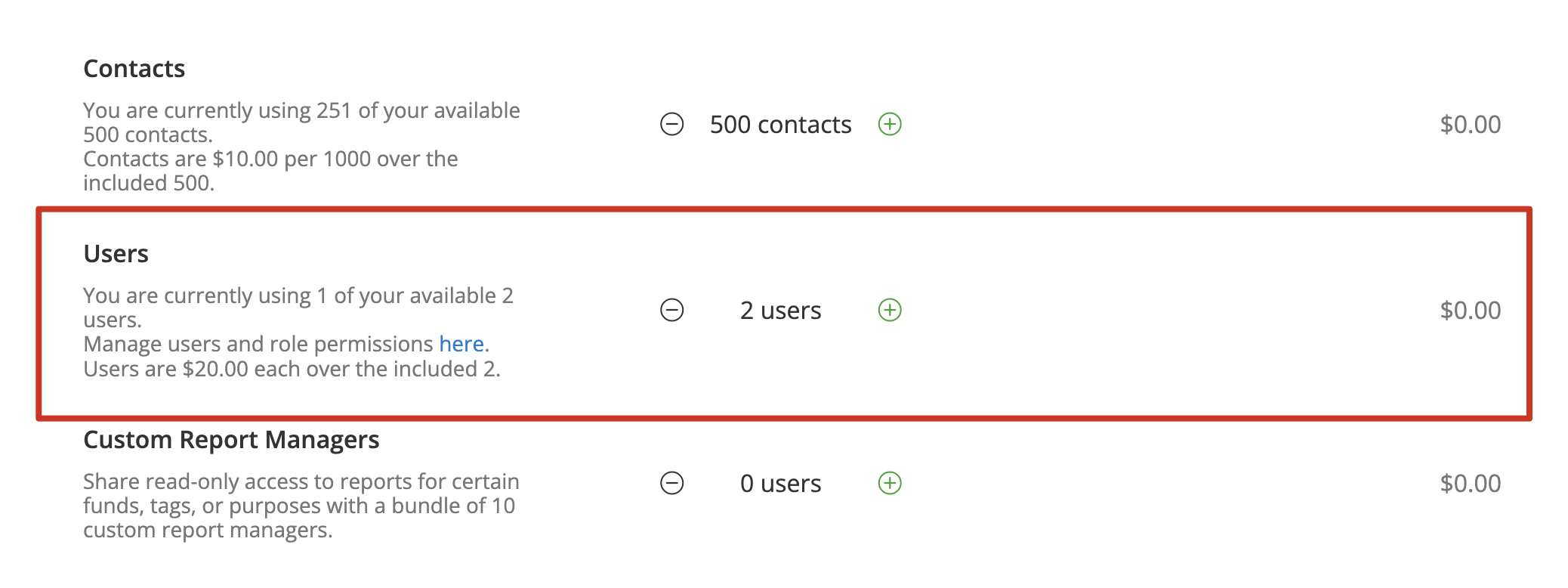
Task: Add another user with the green plus
Action: 890,310
